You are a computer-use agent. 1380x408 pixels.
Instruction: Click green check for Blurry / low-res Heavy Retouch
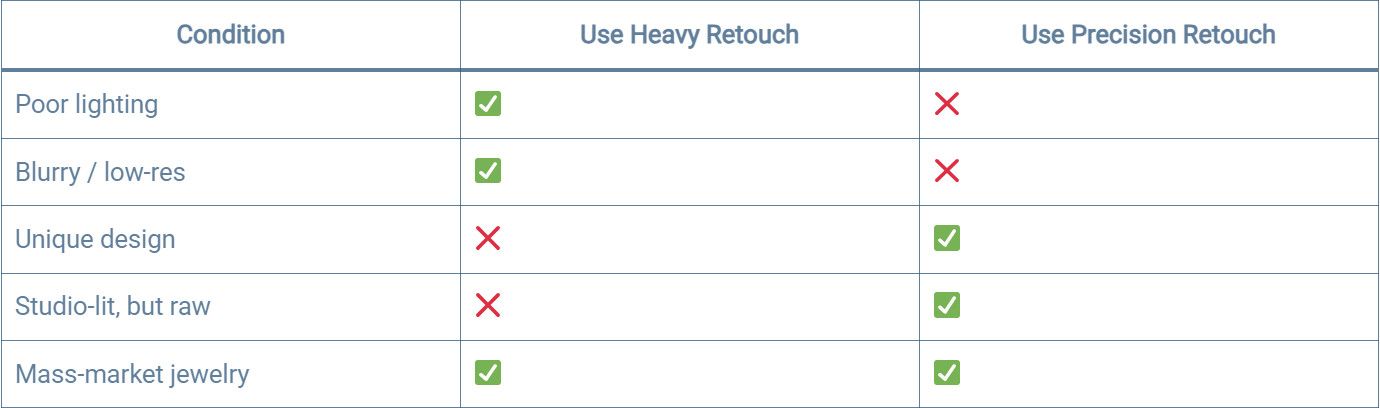coord(488,171)
